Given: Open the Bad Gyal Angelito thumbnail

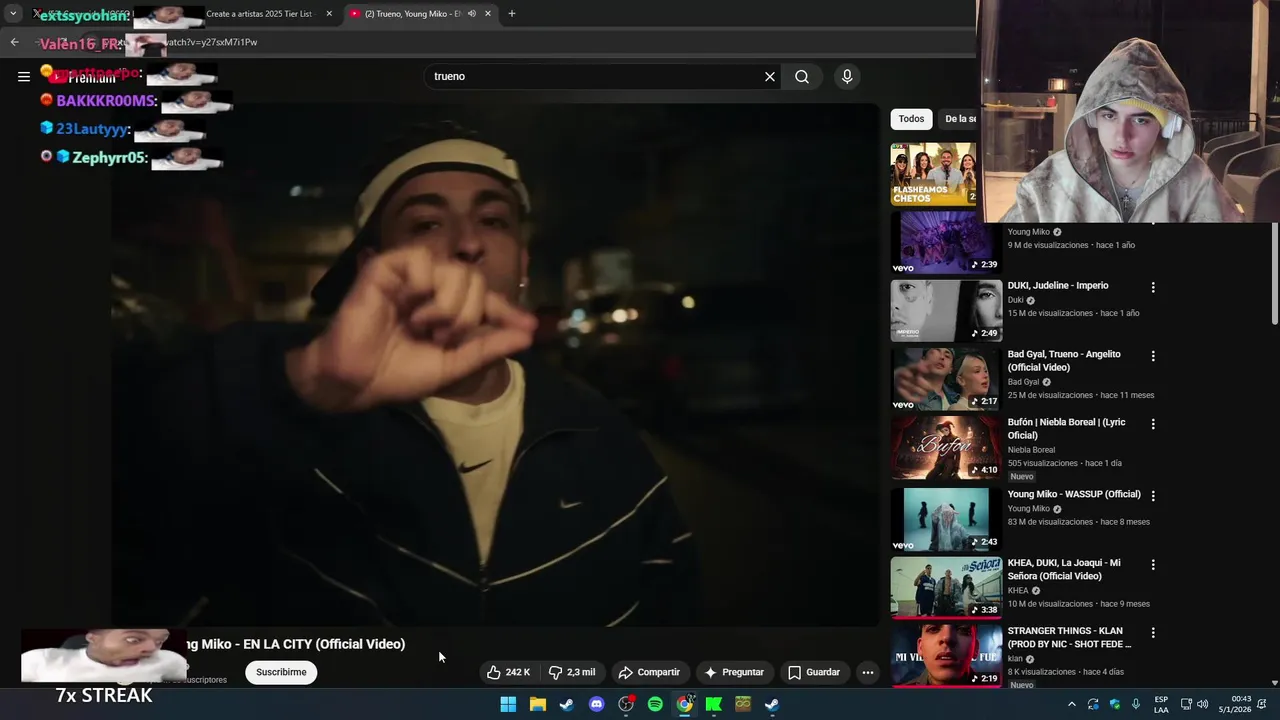Looking at the screenshot, I should coord(946,379).
